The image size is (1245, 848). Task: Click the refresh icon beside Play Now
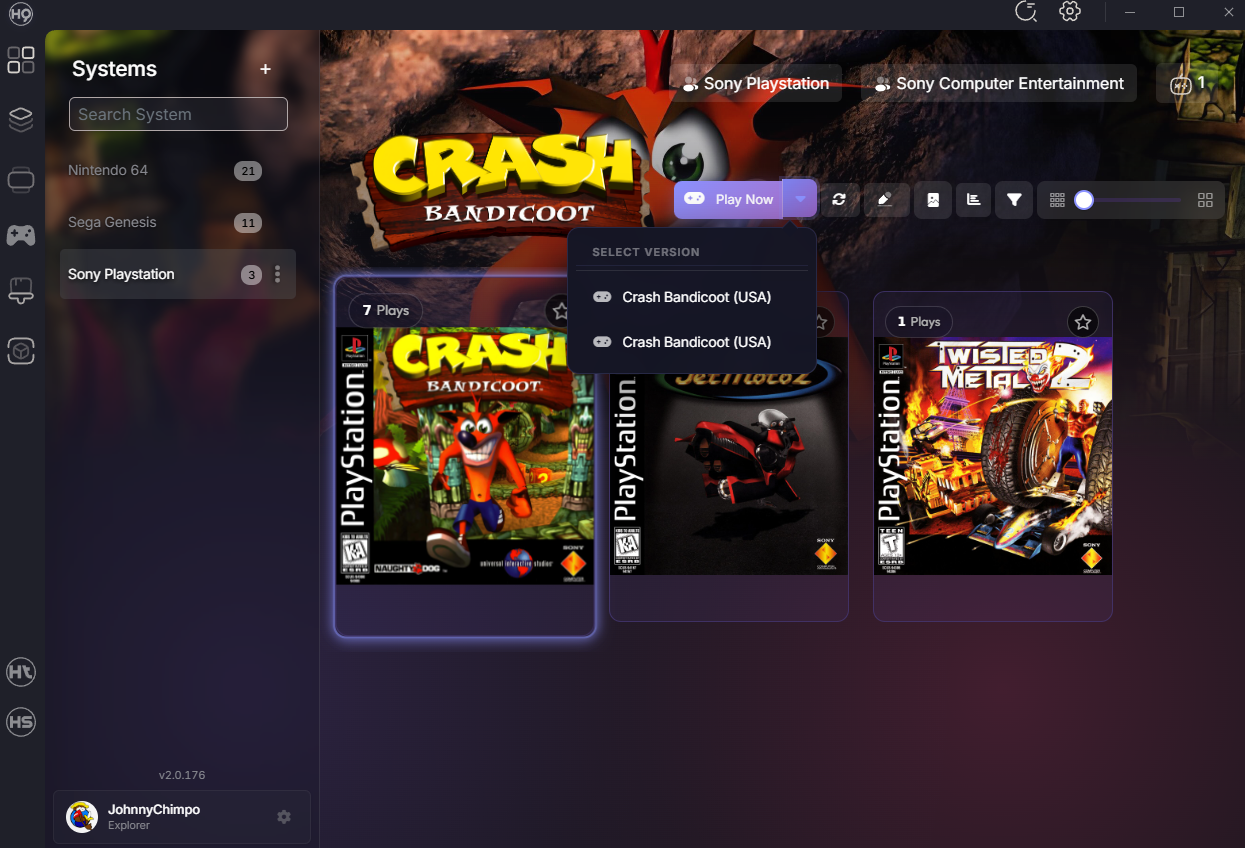(x=839, y=199)
